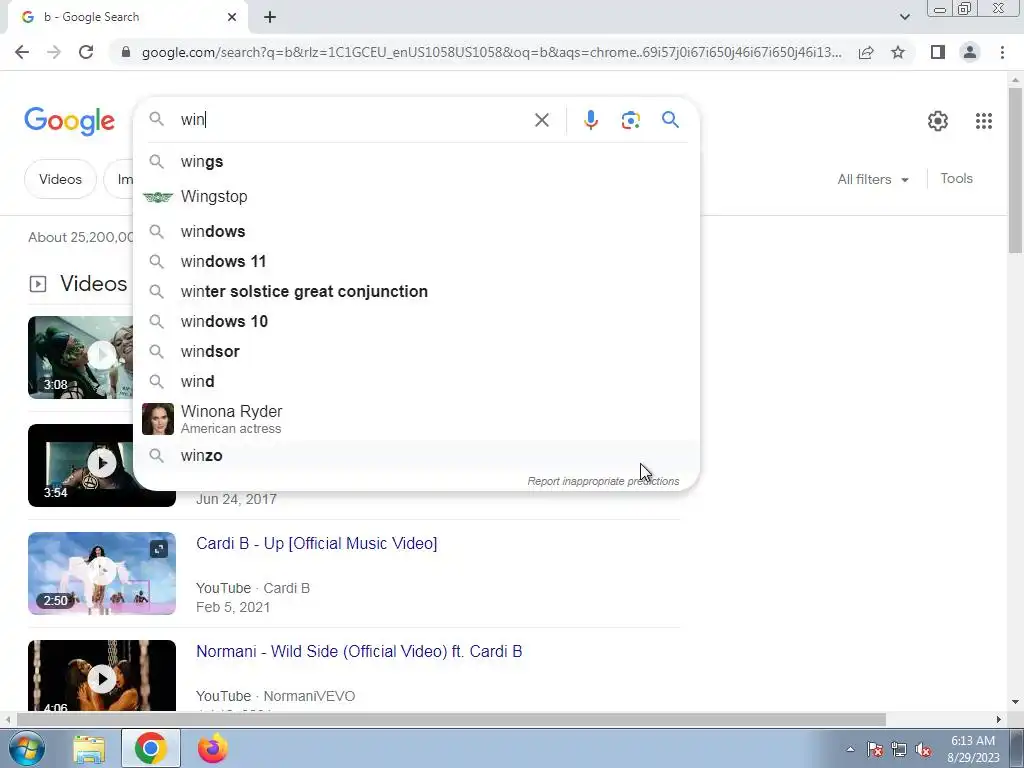Select the Wingstop suggestion
The width and height of the screenshot is (1024, 768).
point(416,197)
